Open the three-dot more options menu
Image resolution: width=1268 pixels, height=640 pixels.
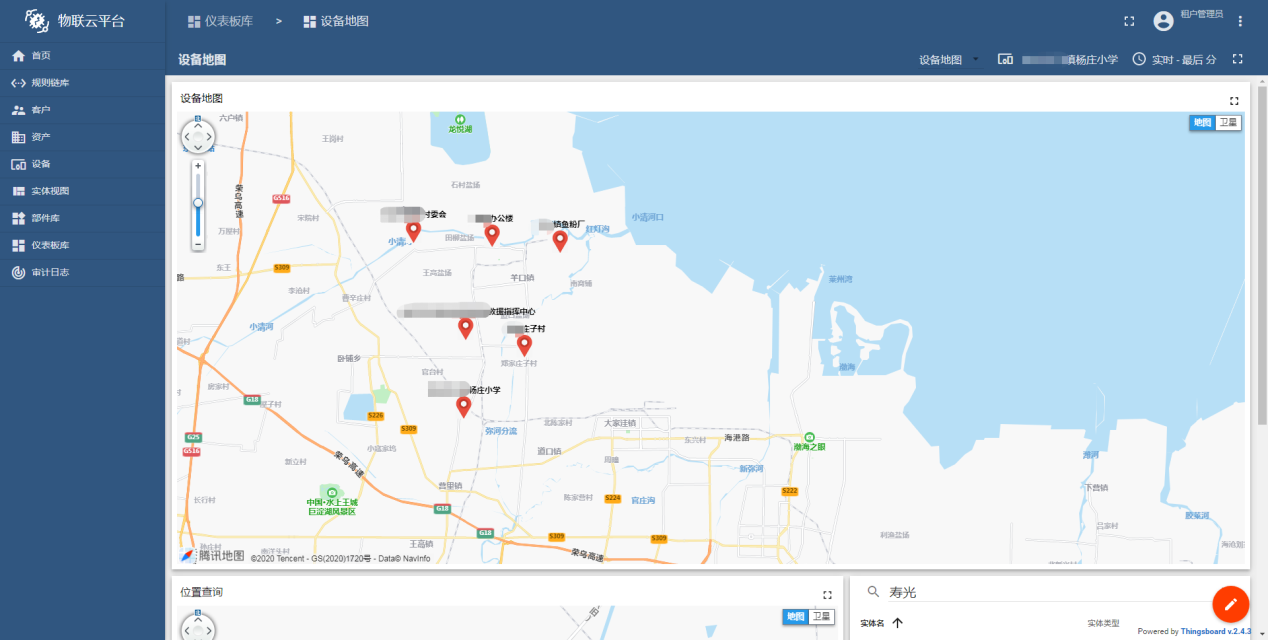(1240, 21)
